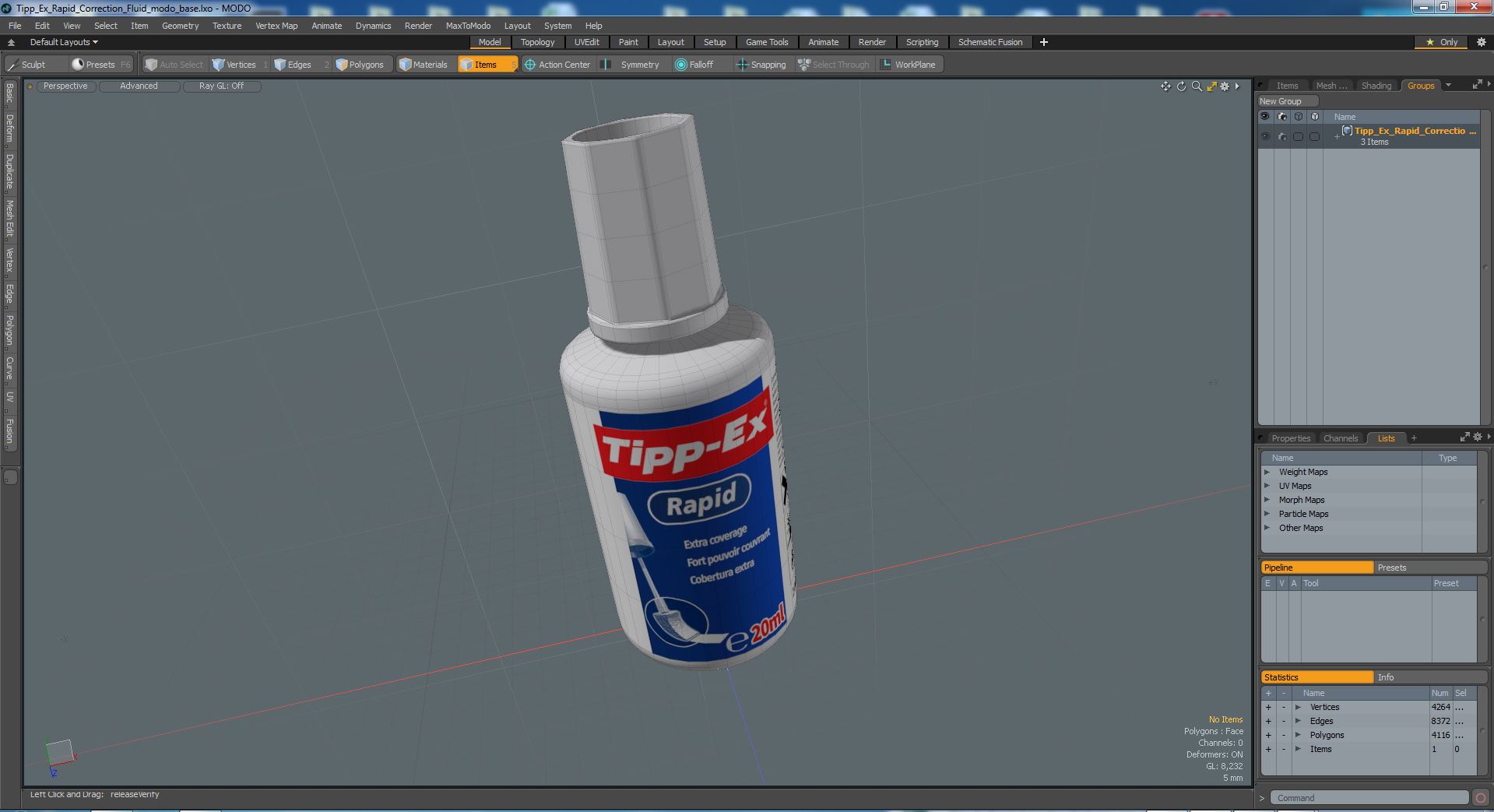The image size is (1494, 812).
Task: Click the add layout tab plus icon
Action: pyautogui.click(x=1044, y=42)
